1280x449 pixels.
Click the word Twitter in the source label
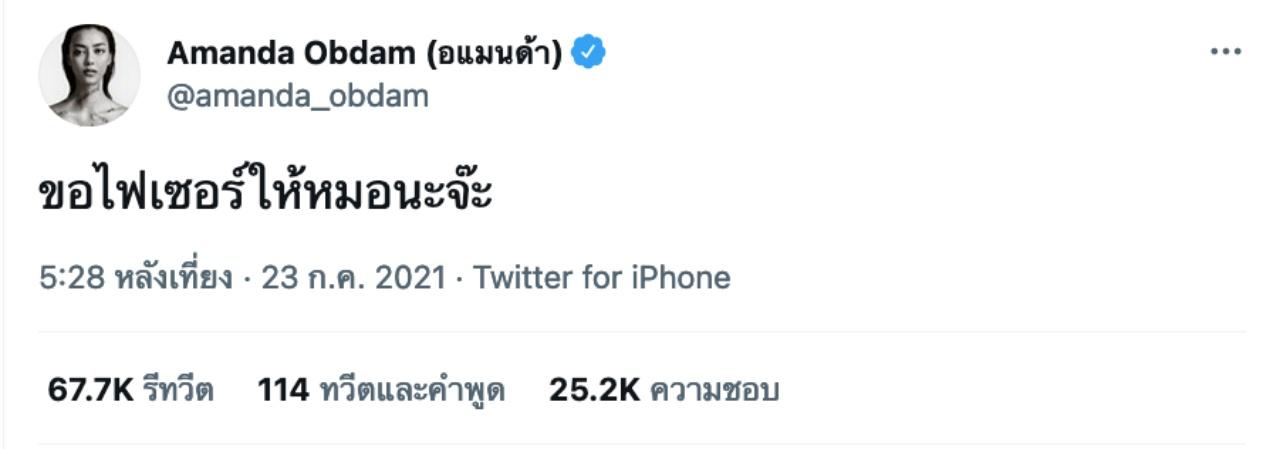tap(523, 277)
